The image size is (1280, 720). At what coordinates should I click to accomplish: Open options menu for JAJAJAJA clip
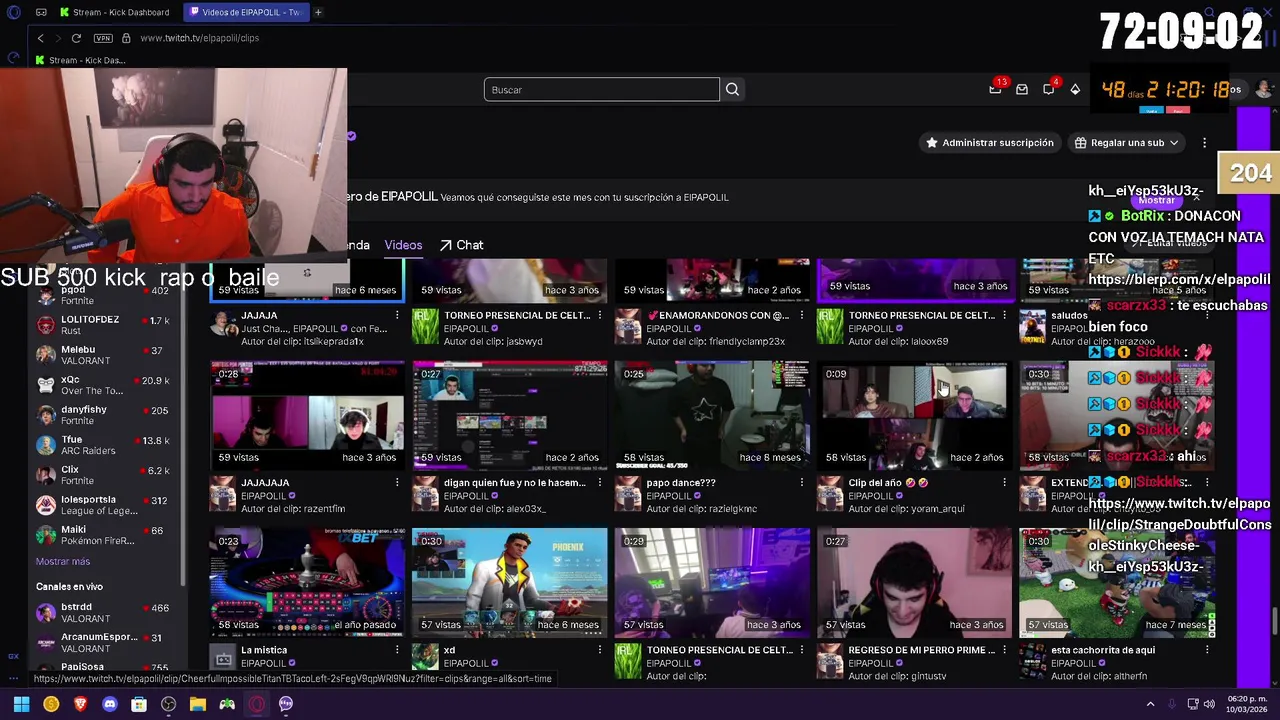tap(397, 483)
